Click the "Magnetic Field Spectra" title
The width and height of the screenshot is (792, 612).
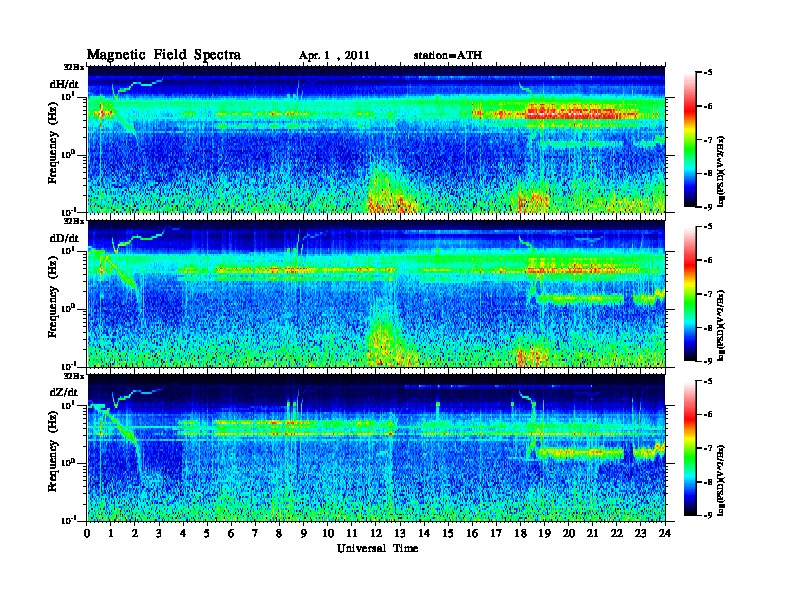coord(164,55)
